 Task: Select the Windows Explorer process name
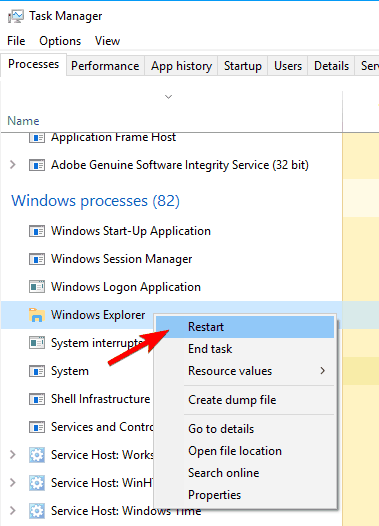coord(98,315)
